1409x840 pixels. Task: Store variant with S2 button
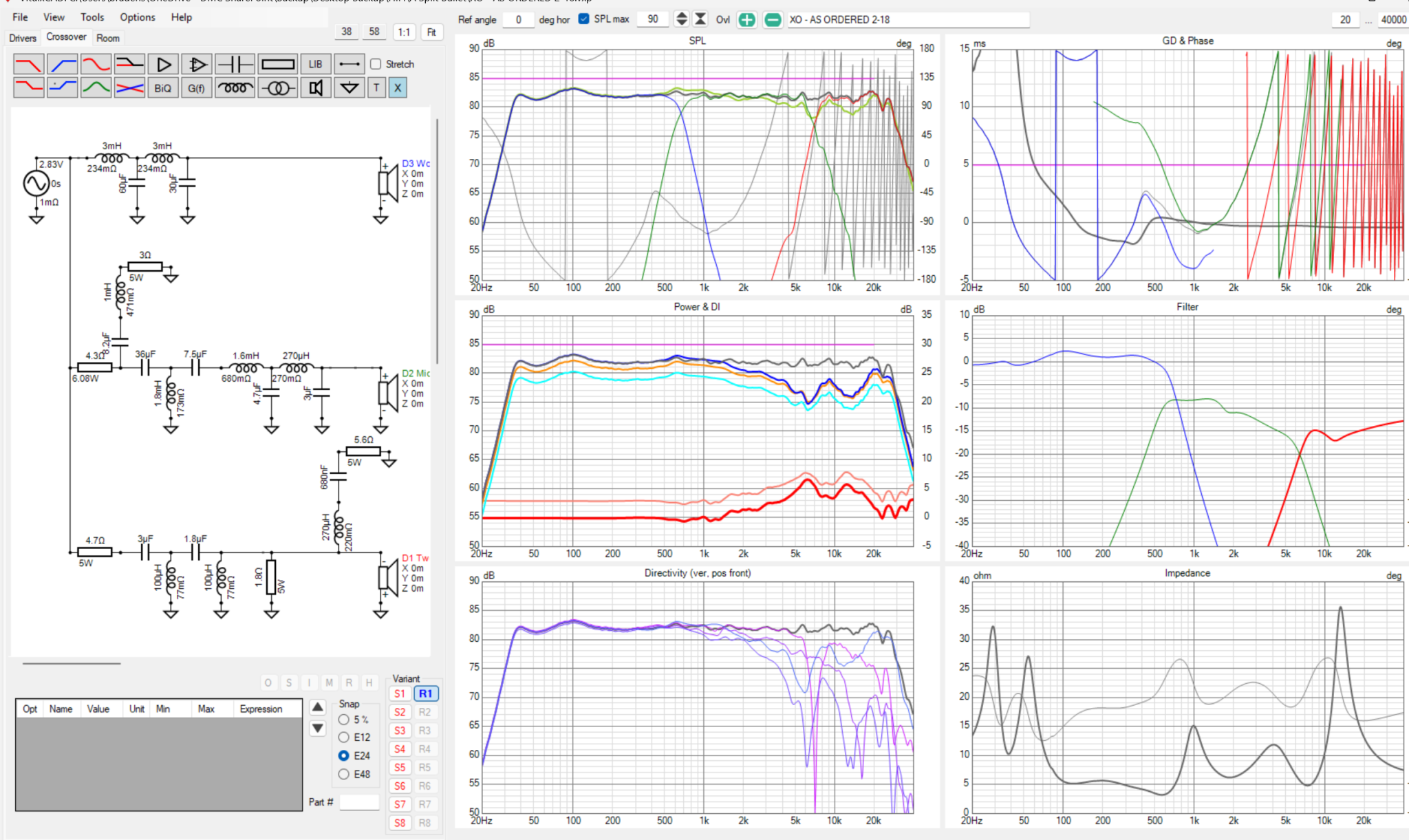coord(400,712)
